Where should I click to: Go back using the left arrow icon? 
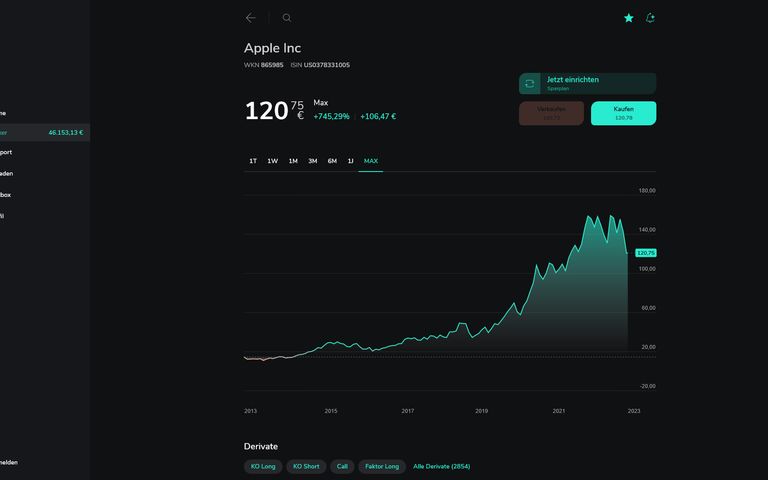point(250,18)
